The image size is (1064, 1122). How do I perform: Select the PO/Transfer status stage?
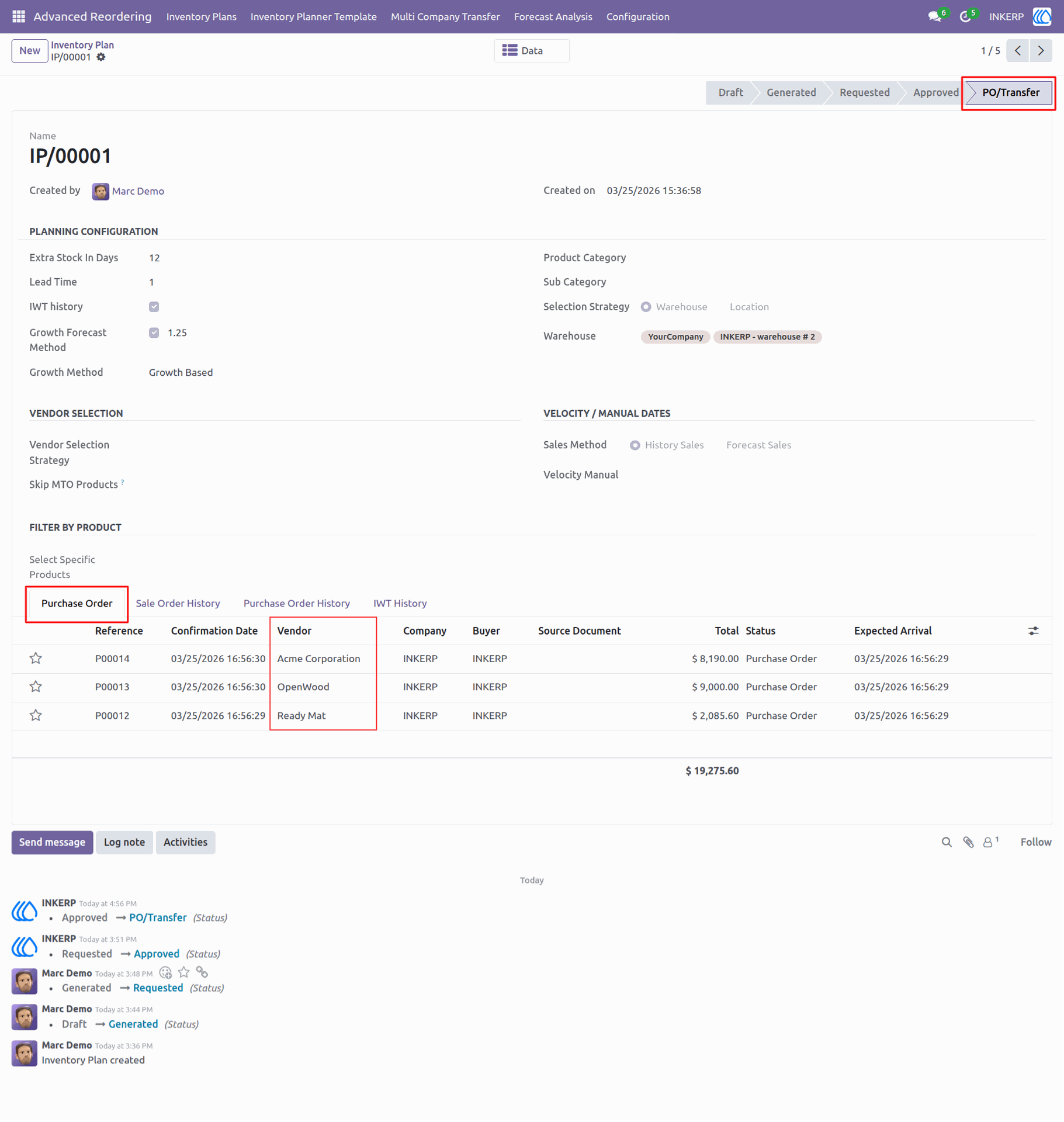(x=1010, y=92)
